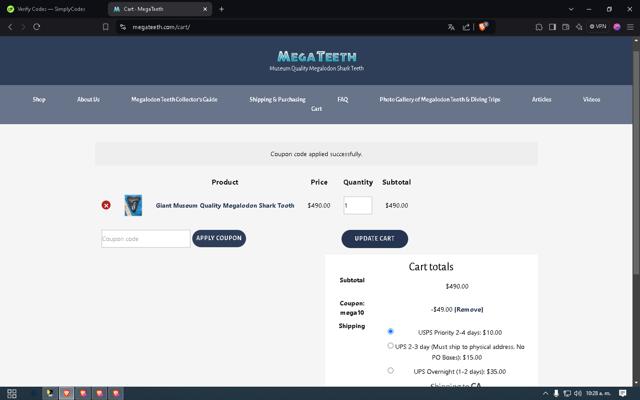640x400 pixels.
Task: Open Leo AI assistant icon
Action: point(579,27)
